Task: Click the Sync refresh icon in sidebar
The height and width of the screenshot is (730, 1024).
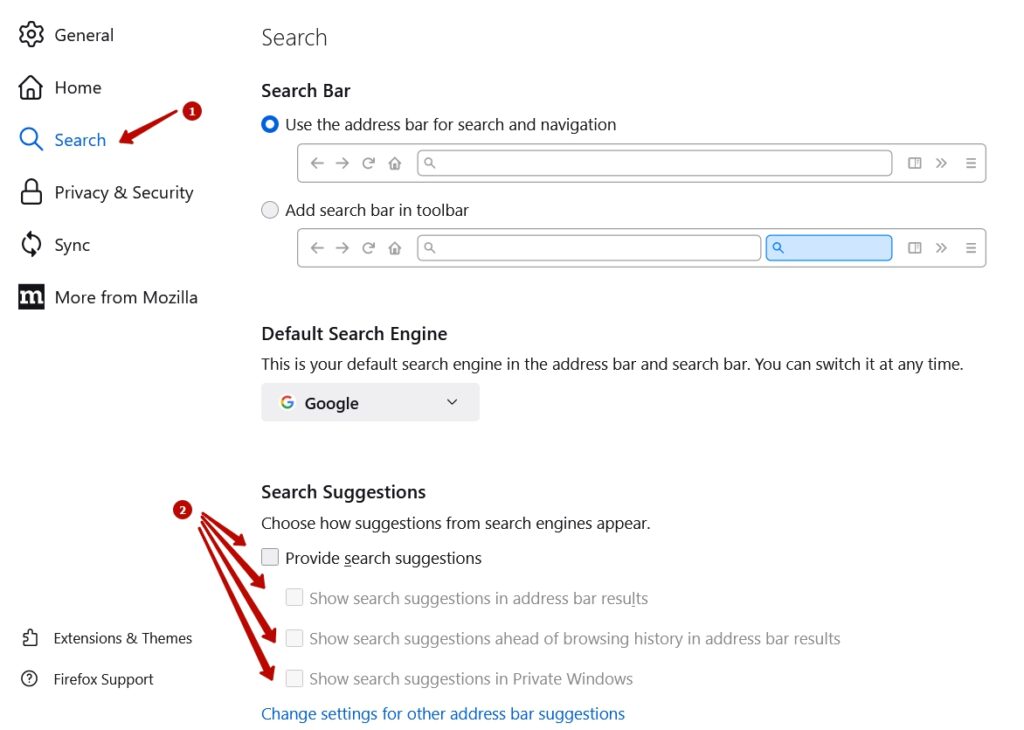Action: pyautogui.click(x=31, y=244)
